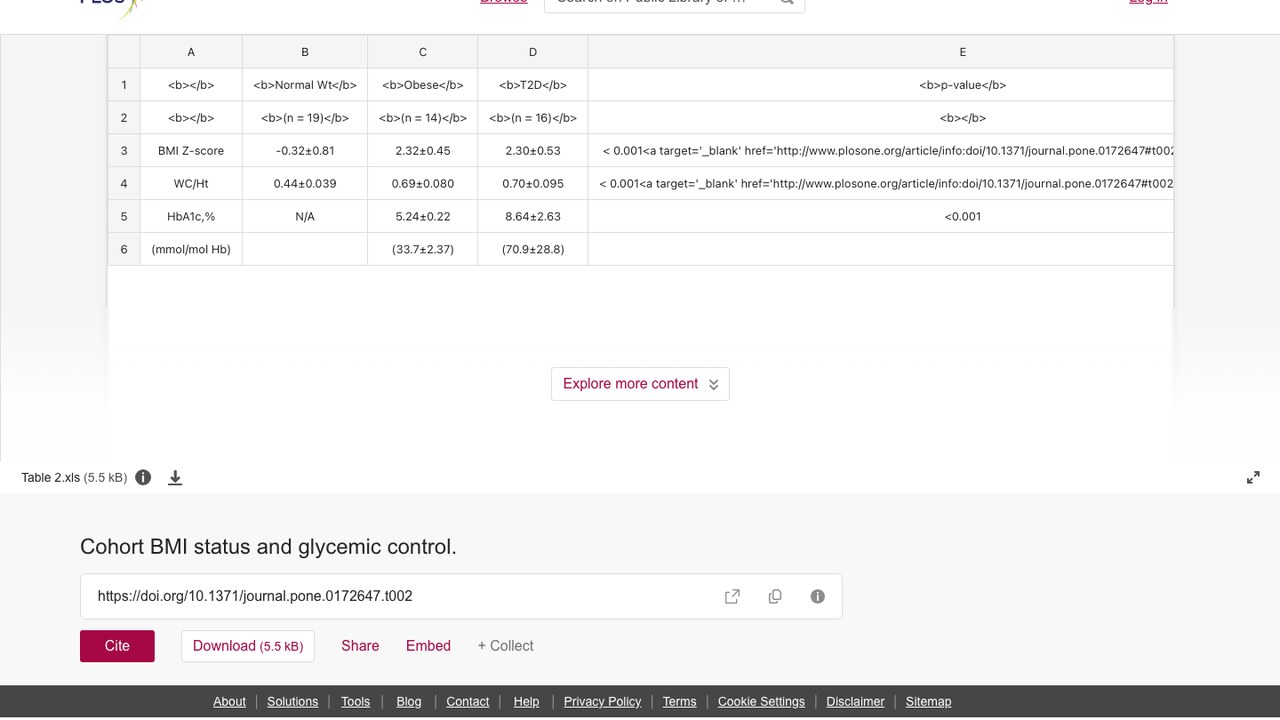Click the cell 'BMI Z-score'
The height and width of the screenshot is (720, 1280).
[x=191, y=151]
